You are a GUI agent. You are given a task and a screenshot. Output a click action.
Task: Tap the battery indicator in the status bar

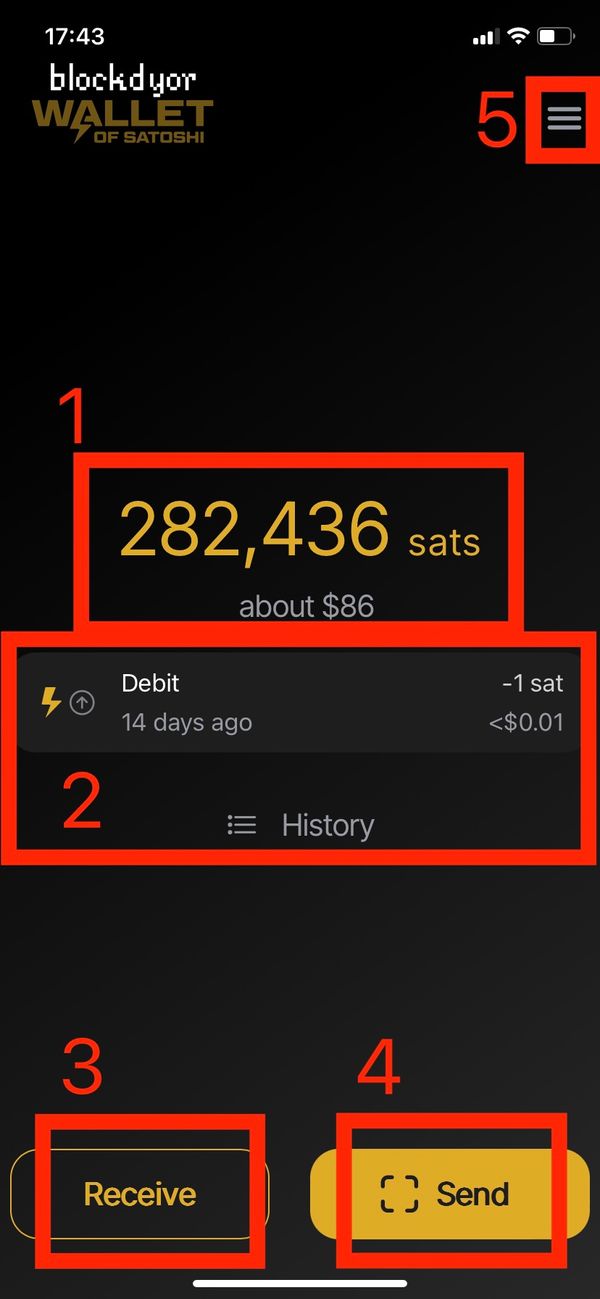pyautogui.click(x=556, y=35)
